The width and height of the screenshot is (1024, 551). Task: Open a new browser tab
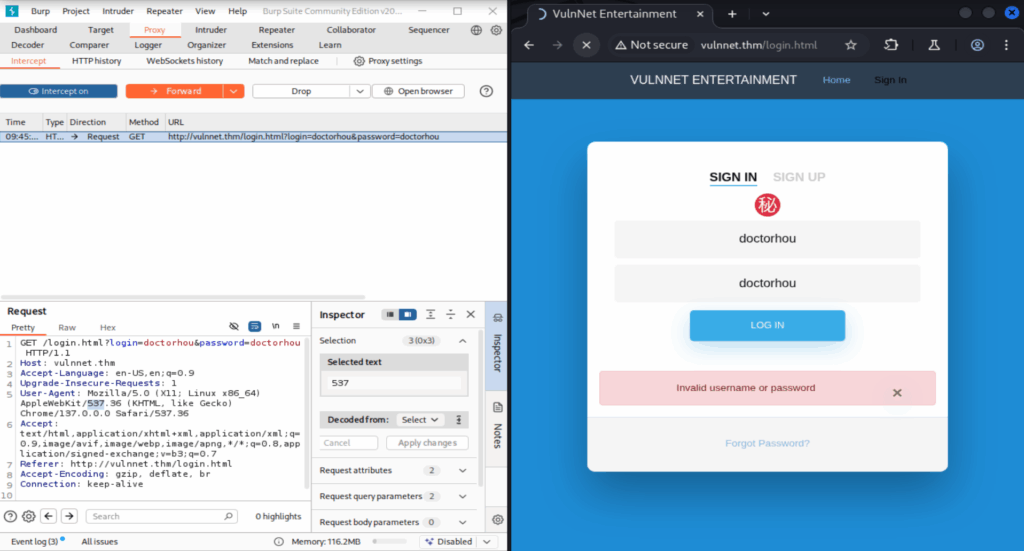[x=732, y=14]
